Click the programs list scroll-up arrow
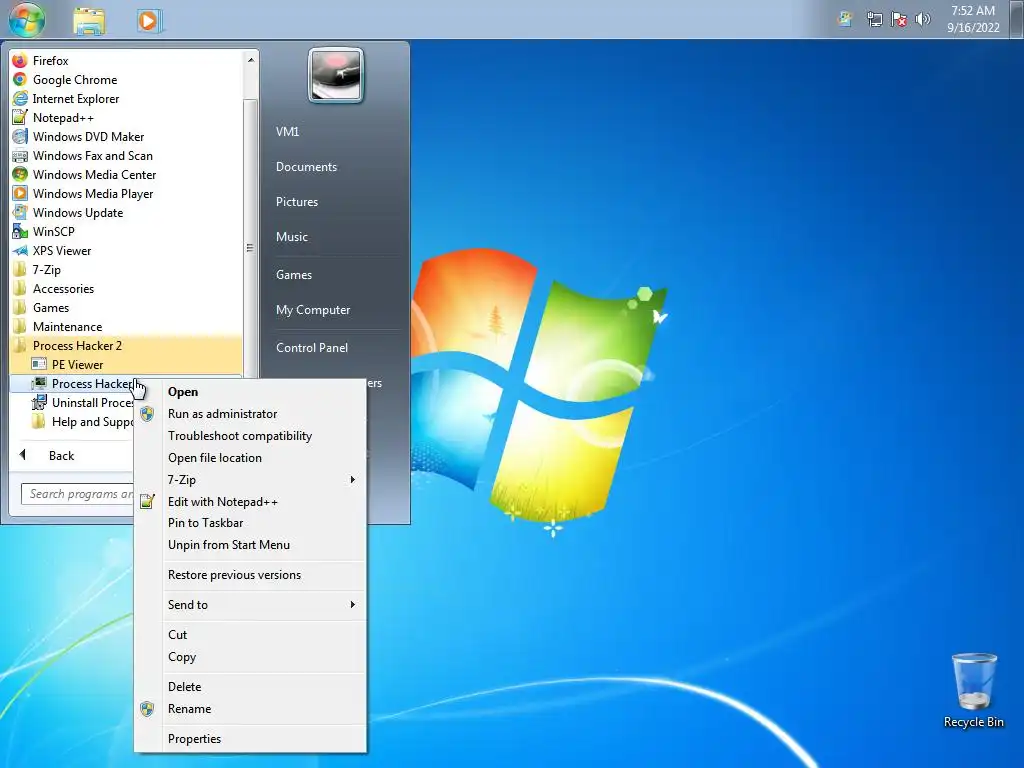This screenshot has width=1024, height=768. (x=251, y=60)
